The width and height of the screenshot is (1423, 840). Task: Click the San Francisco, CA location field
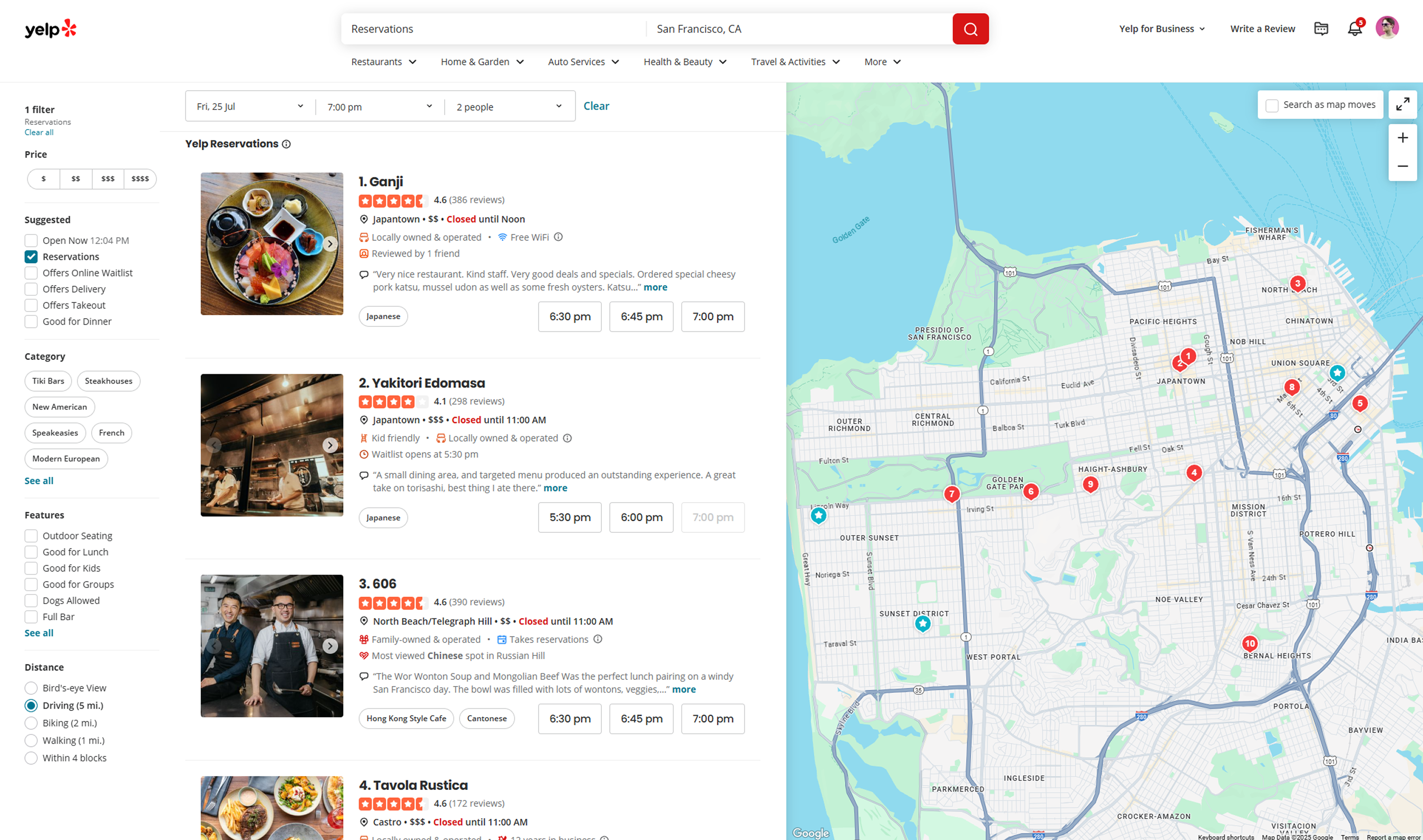pos(798,29)
